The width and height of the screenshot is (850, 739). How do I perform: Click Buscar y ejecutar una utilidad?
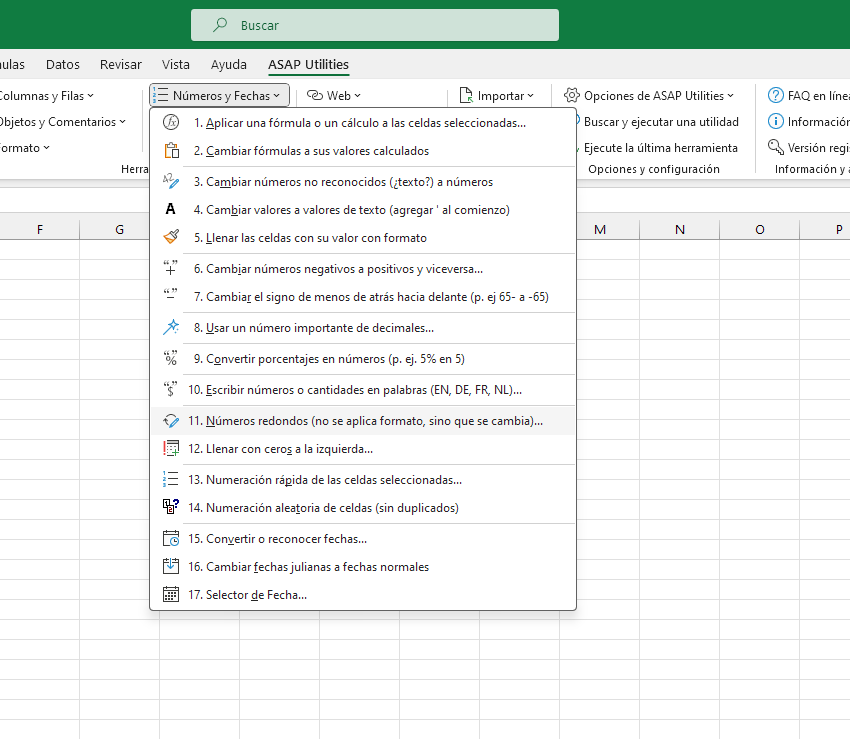coord(660,122)
